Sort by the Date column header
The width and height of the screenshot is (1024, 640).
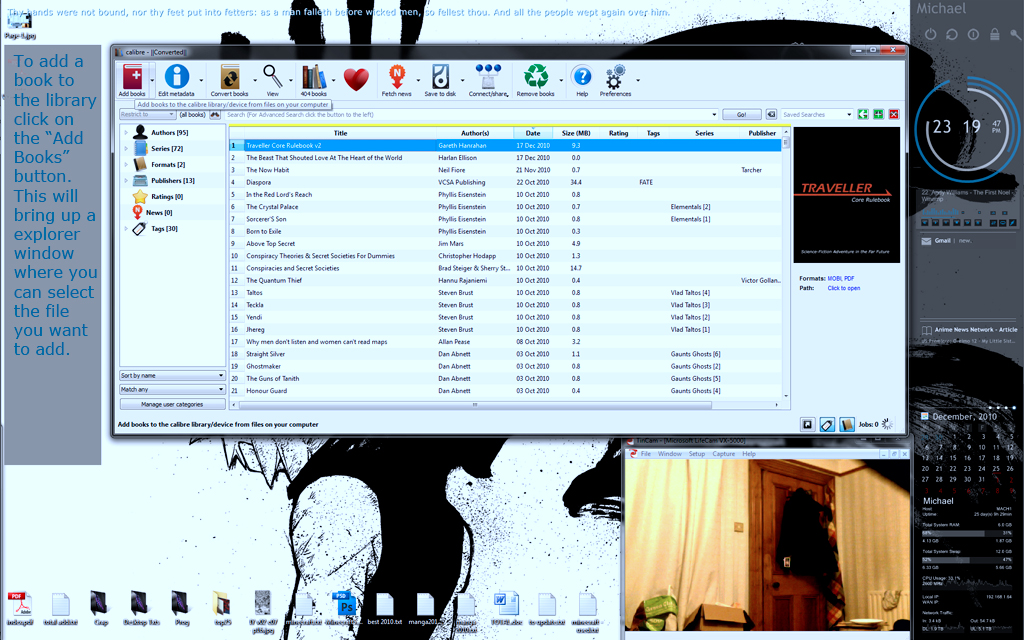(533, 133)
